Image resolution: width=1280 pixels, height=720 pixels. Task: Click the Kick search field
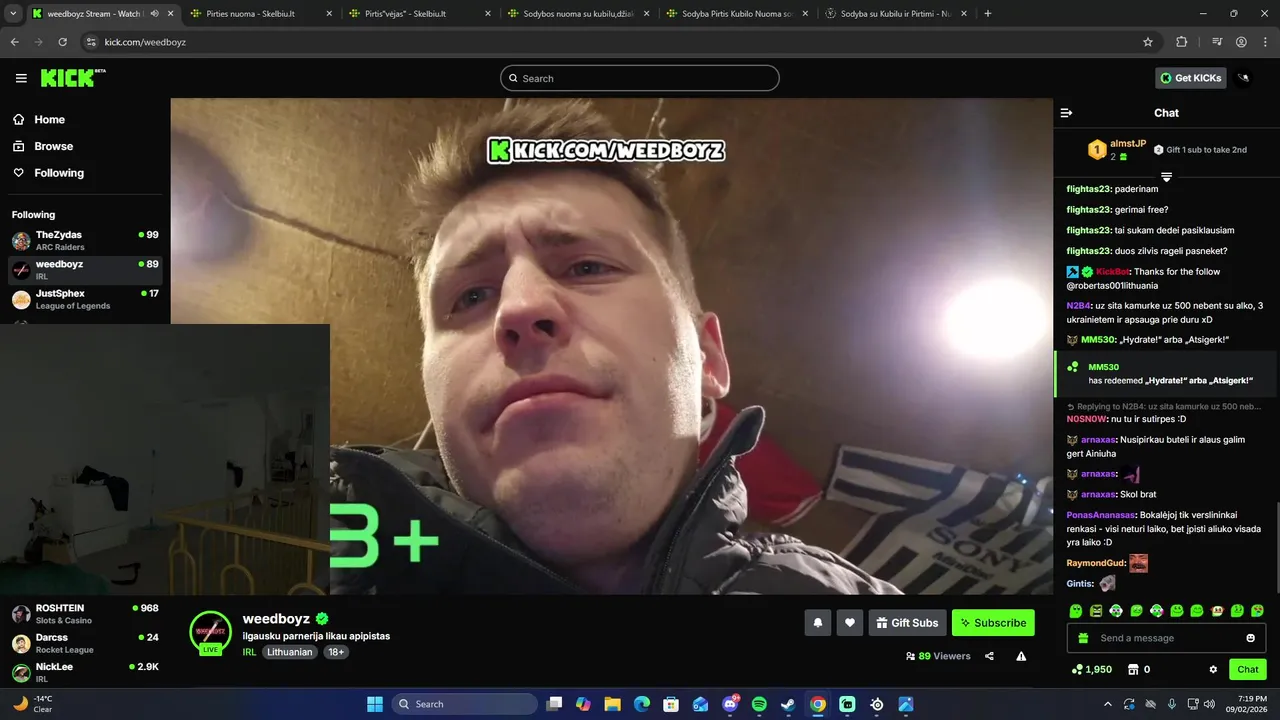[640, 78]
